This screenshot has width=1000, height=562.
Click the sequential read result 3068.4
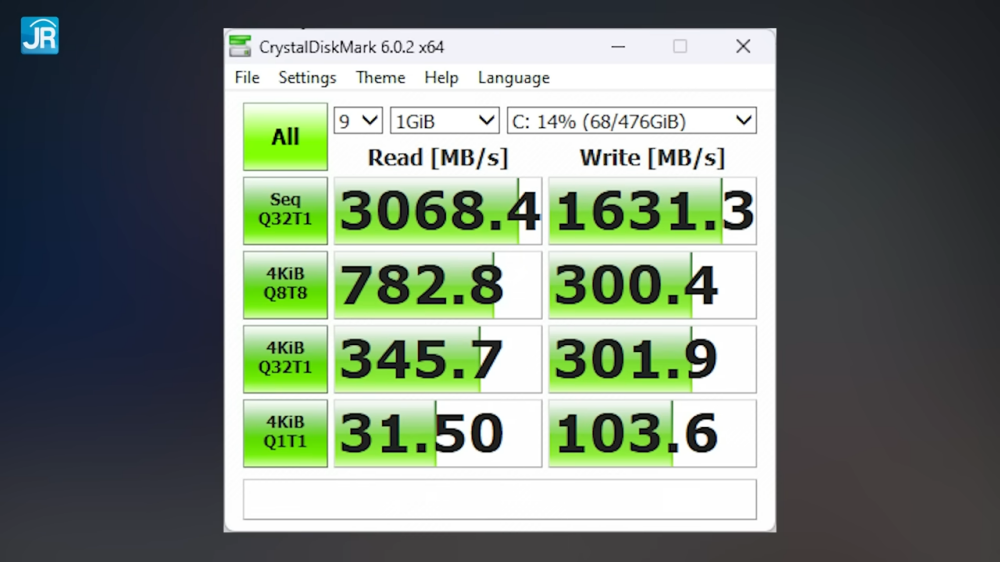(x=438, y=211)
